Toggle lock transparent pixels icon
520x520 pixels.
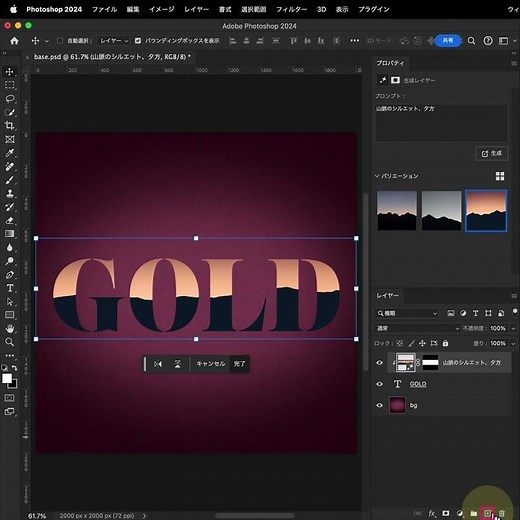coord(400,343)
